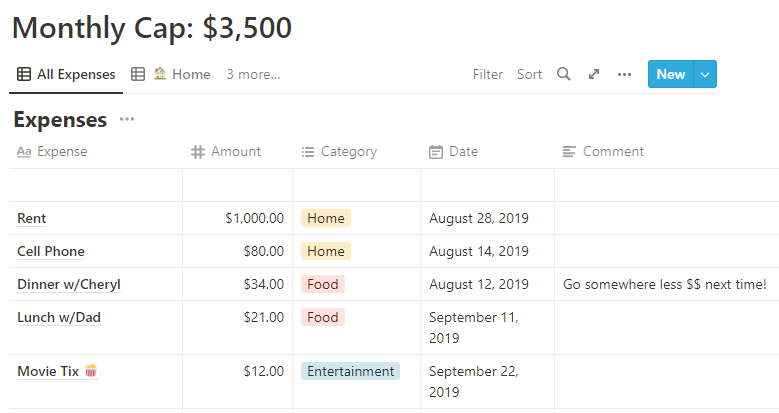
Task: Select the Home tag on the Rent row
Action: click(x=326, y=218)
